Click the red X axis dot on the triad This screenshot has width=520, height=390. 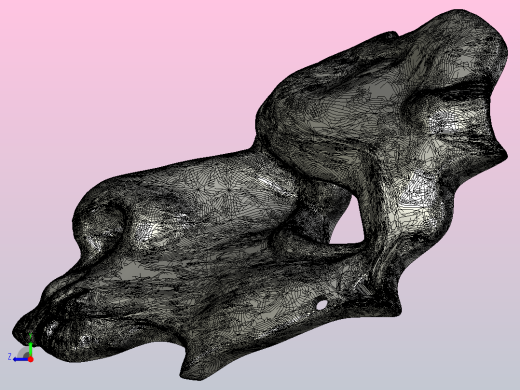tap(31, 359)
